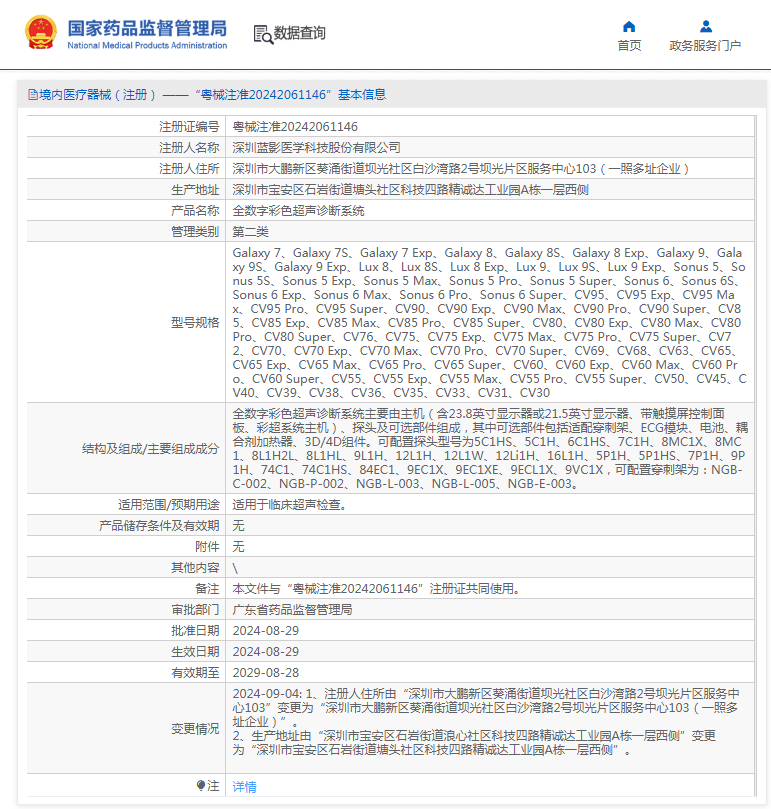Click the 产品储存条件及有效期 label
This screenshot has width=771, height=809.
click(159, 526)
